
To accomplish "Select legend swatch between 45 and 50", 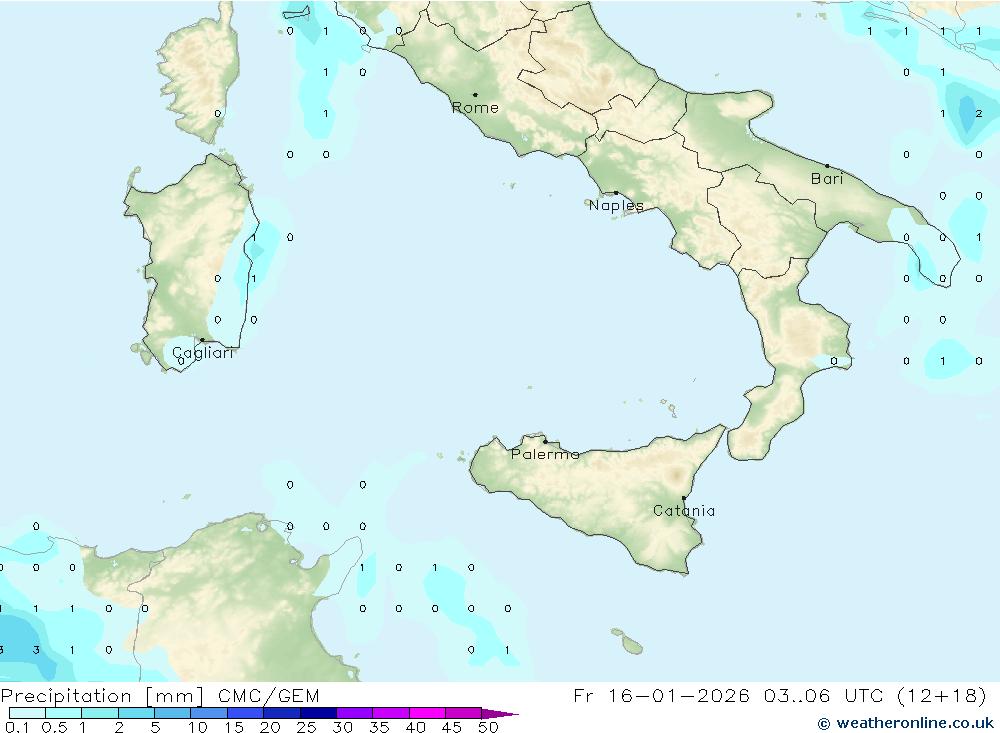I will coord(464,713).
